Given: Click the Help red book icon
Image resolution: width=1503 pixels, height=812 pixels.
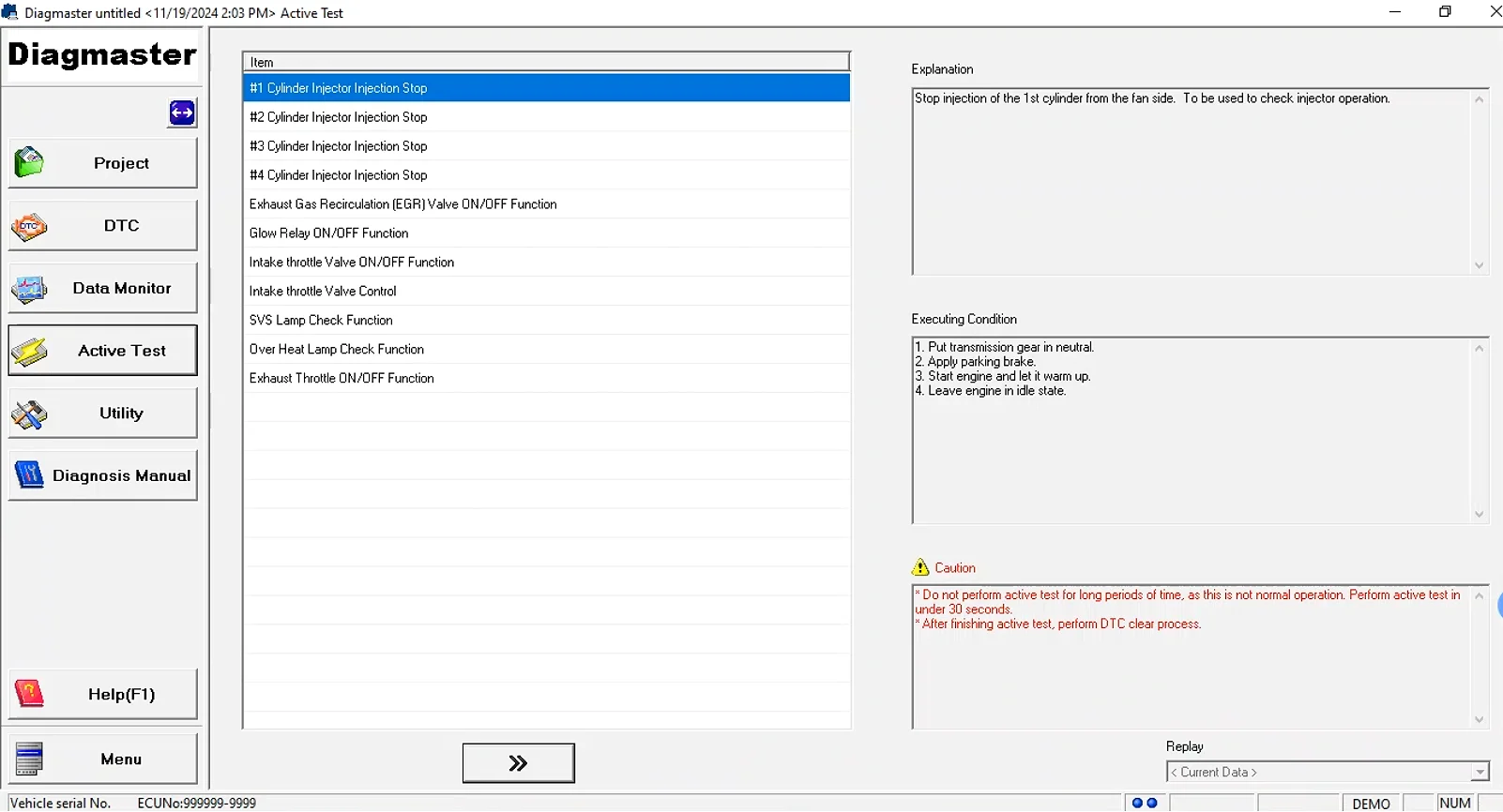Looking at the screenshot, I should coord(29,694).
